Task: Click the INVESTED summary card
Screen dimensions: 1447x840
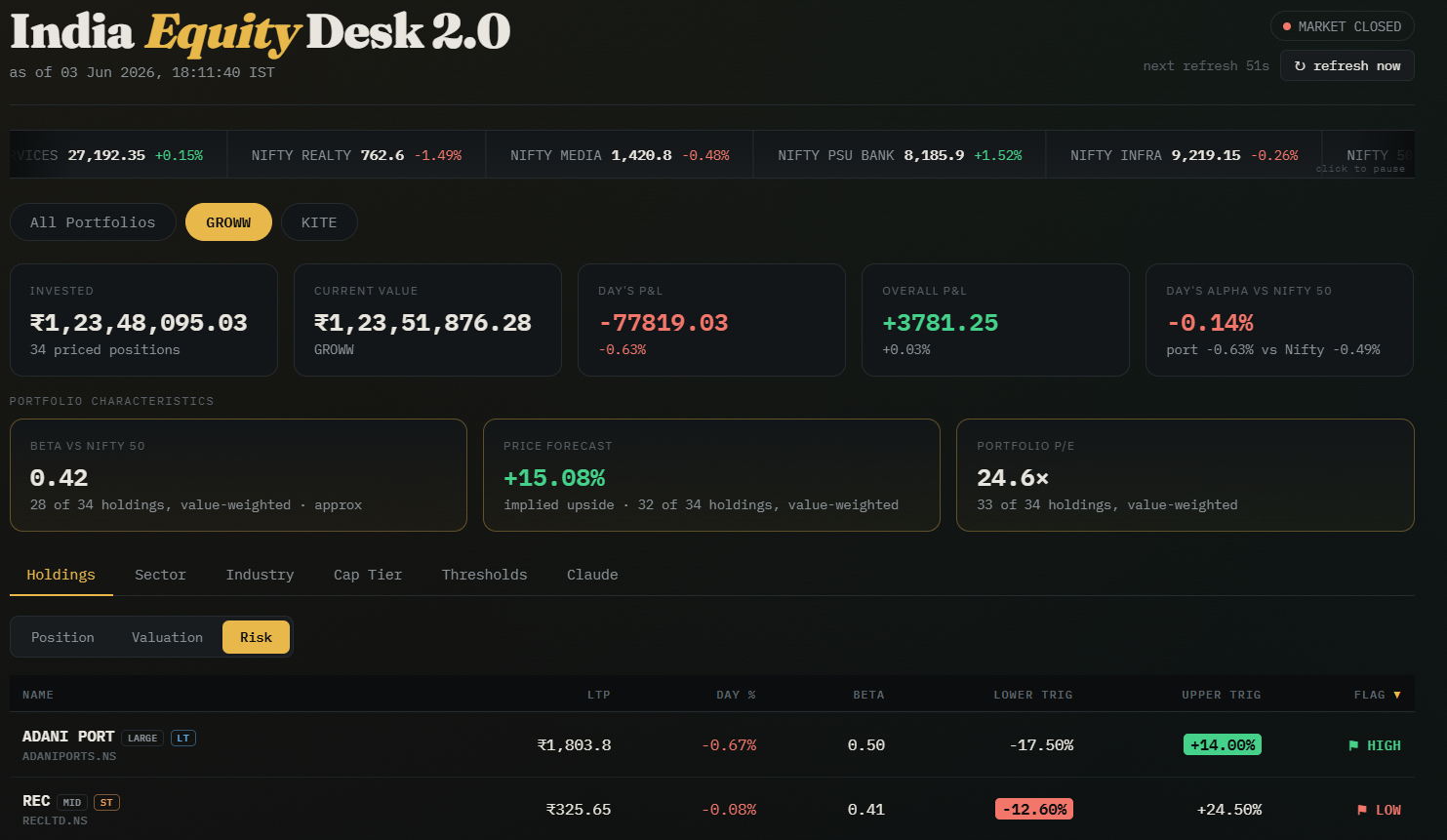Action: pos(143,320)
